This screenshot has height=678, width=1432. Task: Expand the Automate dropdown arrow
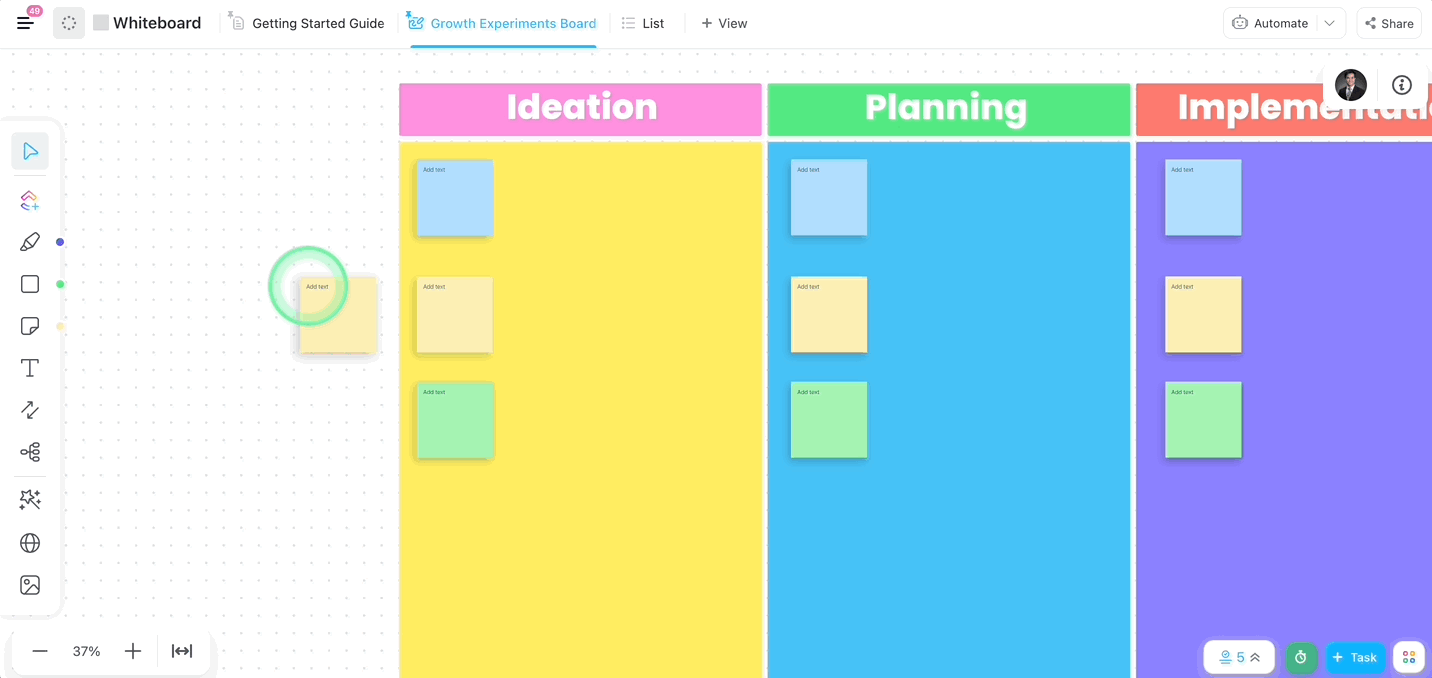tap(1329, 23)
